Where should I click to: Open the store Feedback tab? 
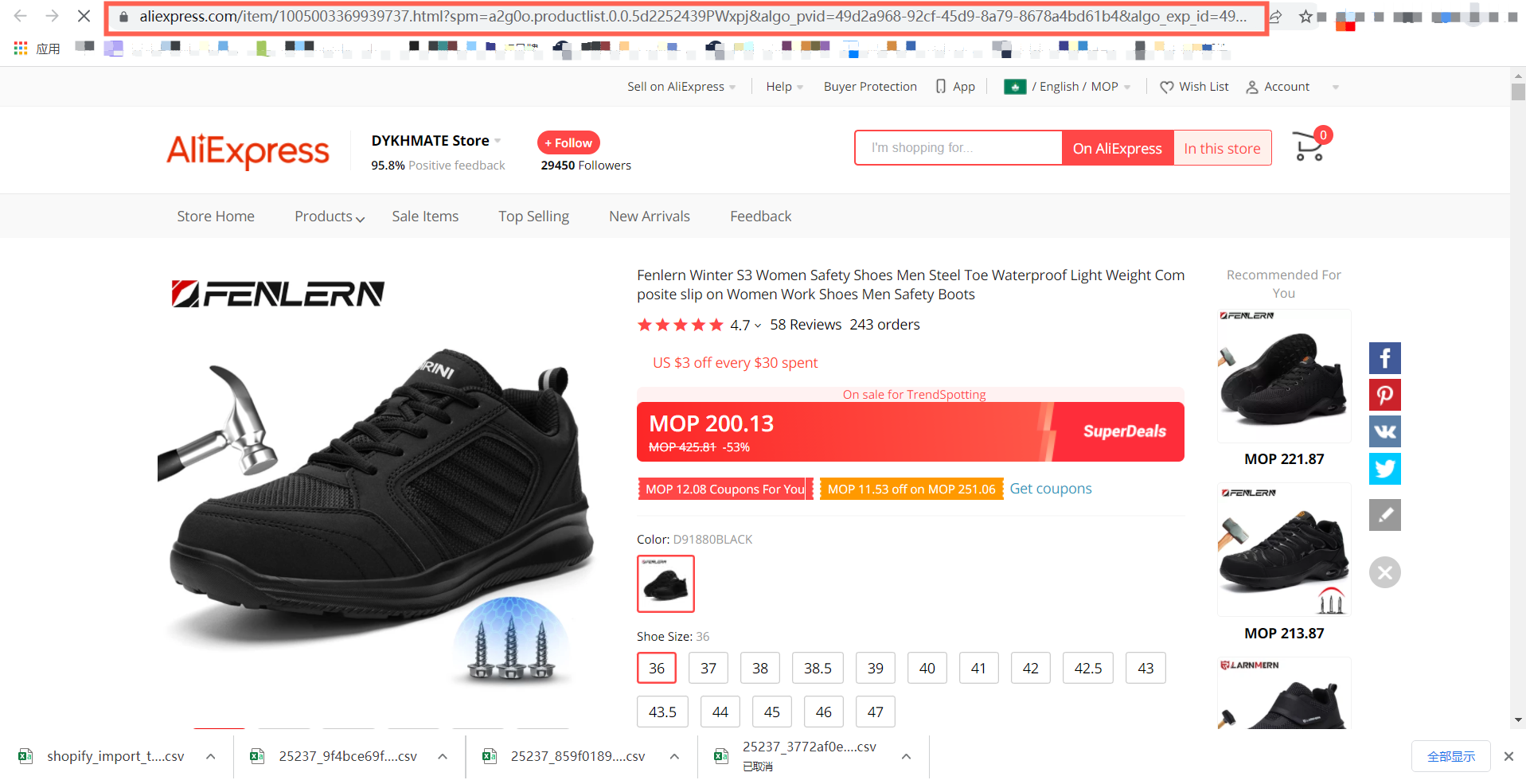760,216
